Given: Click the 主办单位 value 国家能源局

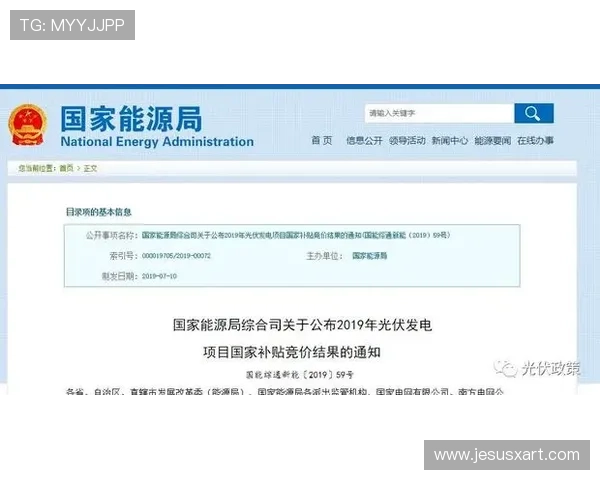Looking at the screenshot, I should point(370,256).
